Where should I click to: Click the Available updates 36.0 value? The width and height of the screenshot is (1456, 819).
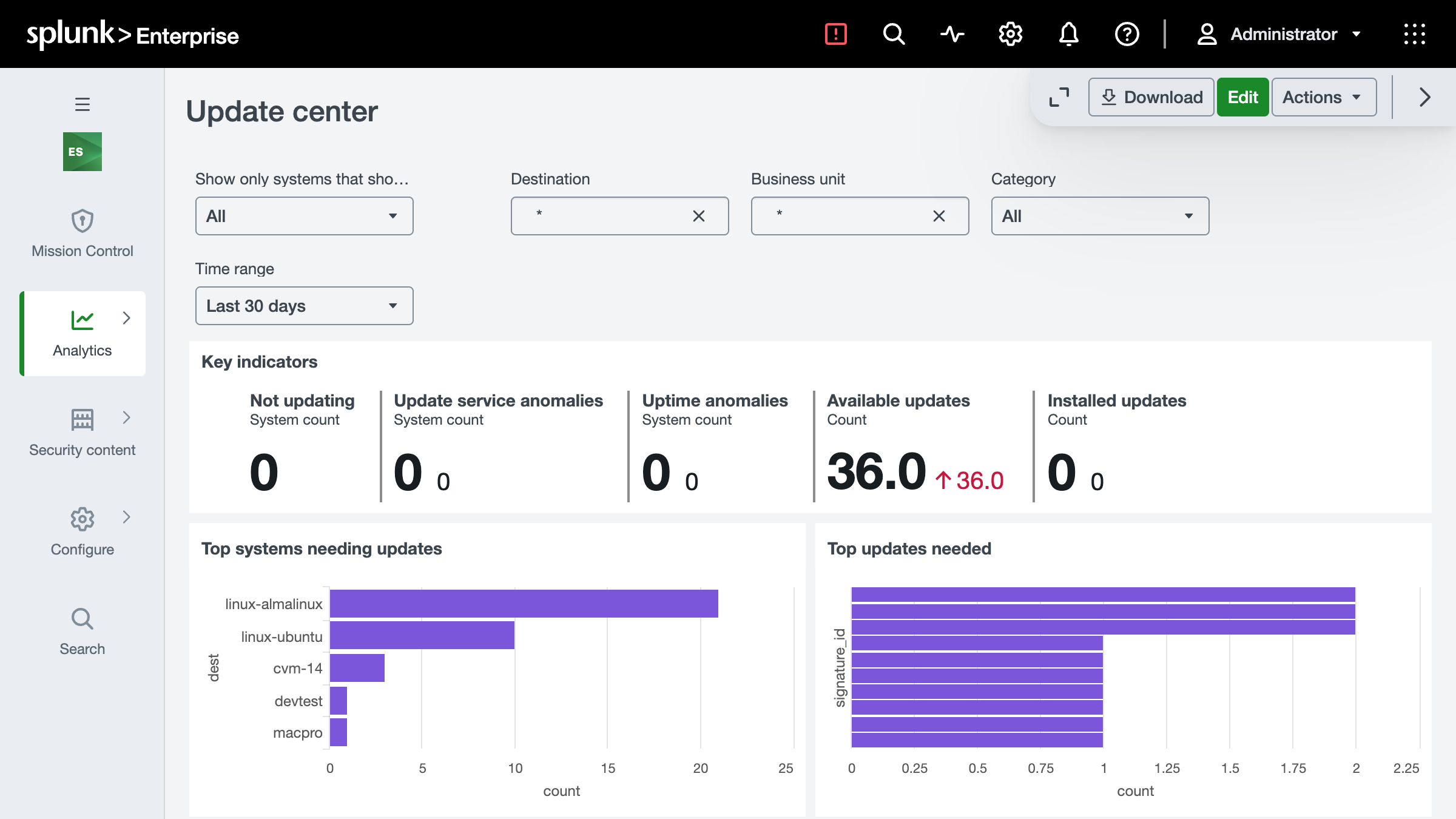pyautogui.click(x=877, y=471)
